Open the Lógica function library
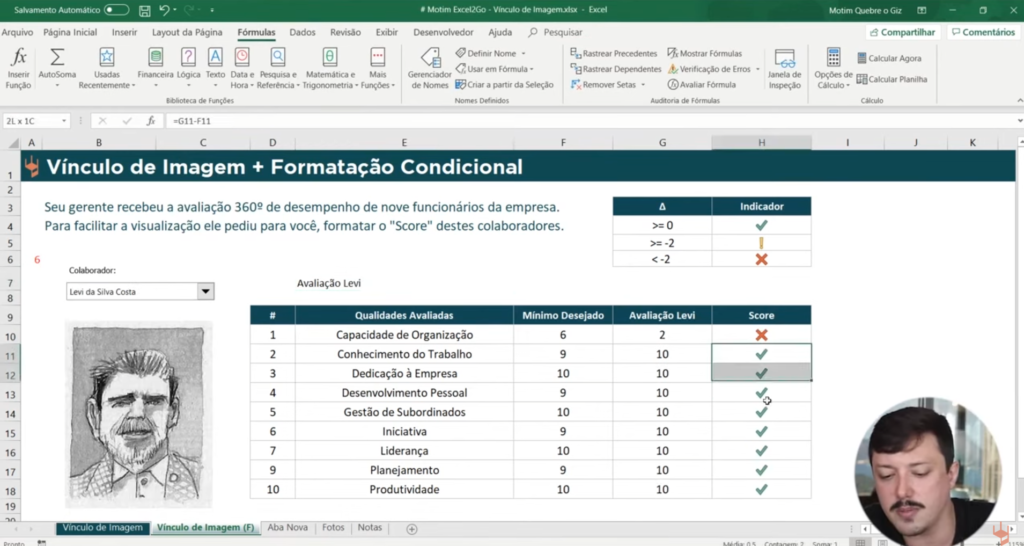Screen dimensions: 1024x546 pyautogui.click(x=188, y=68)
